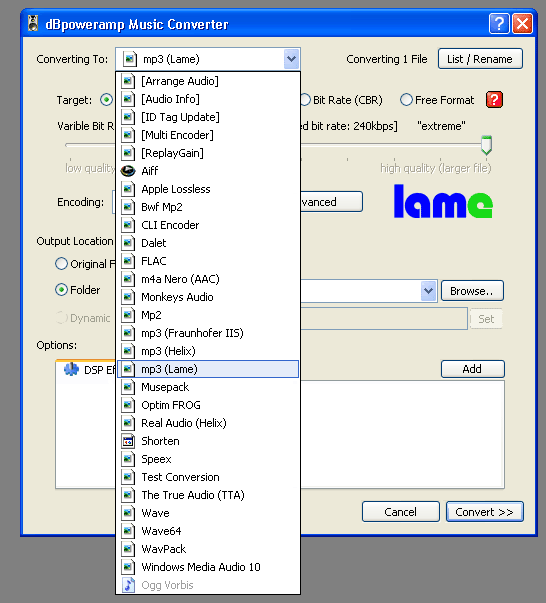546x603 pixels.
Task: Choose the Folder output location radio button
Action: pos(61,290)
